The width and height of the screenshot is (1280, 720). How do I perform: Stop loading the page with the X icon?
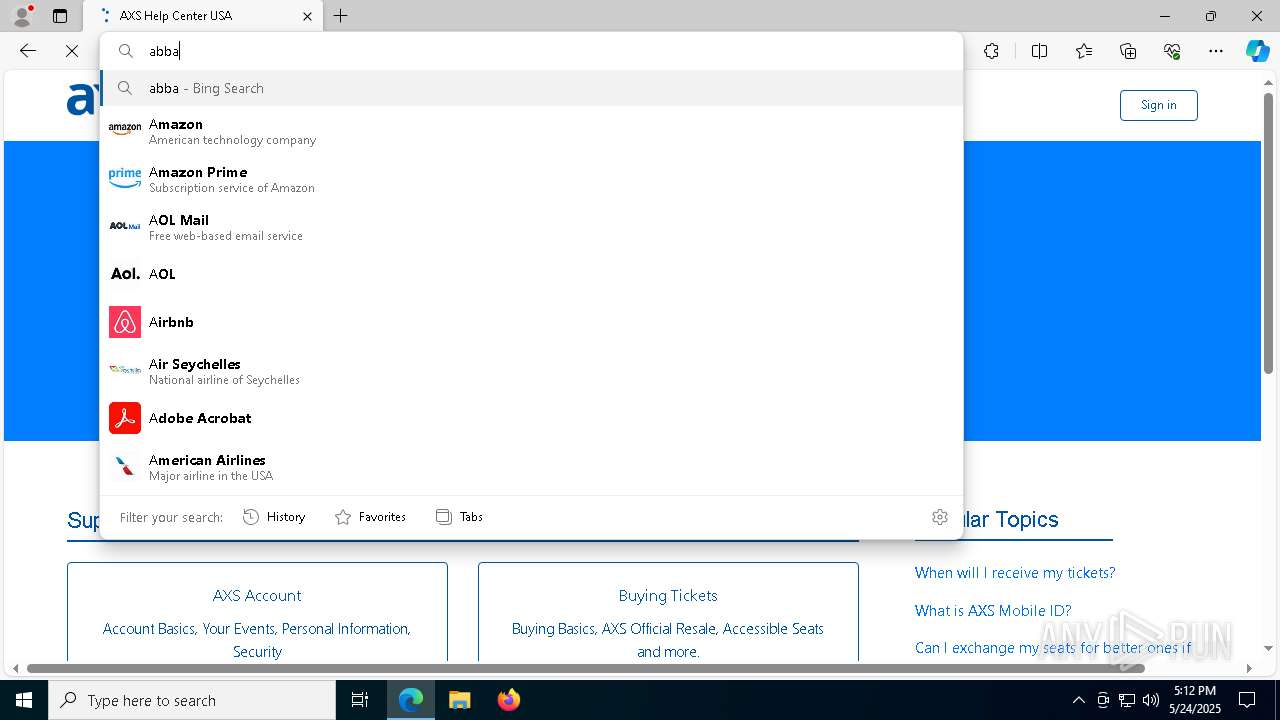tap(72, 51)
